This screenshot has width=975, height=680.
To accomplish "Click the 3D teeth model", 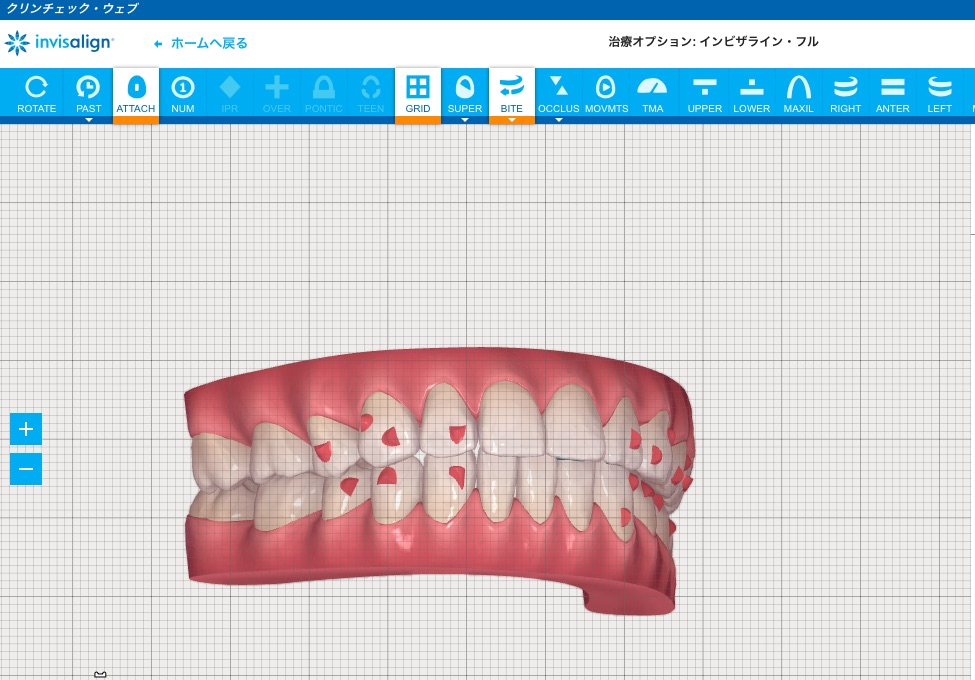I will tap(438, 482).
